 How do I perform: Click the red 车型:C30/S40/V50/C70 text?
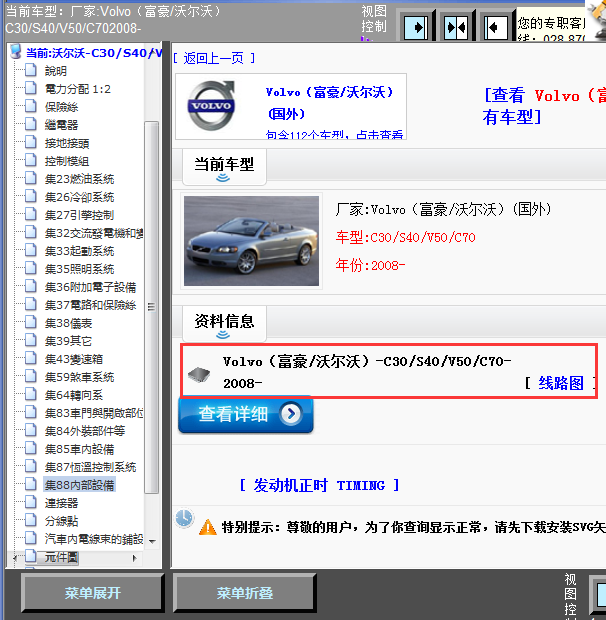[x=406, y=237]
